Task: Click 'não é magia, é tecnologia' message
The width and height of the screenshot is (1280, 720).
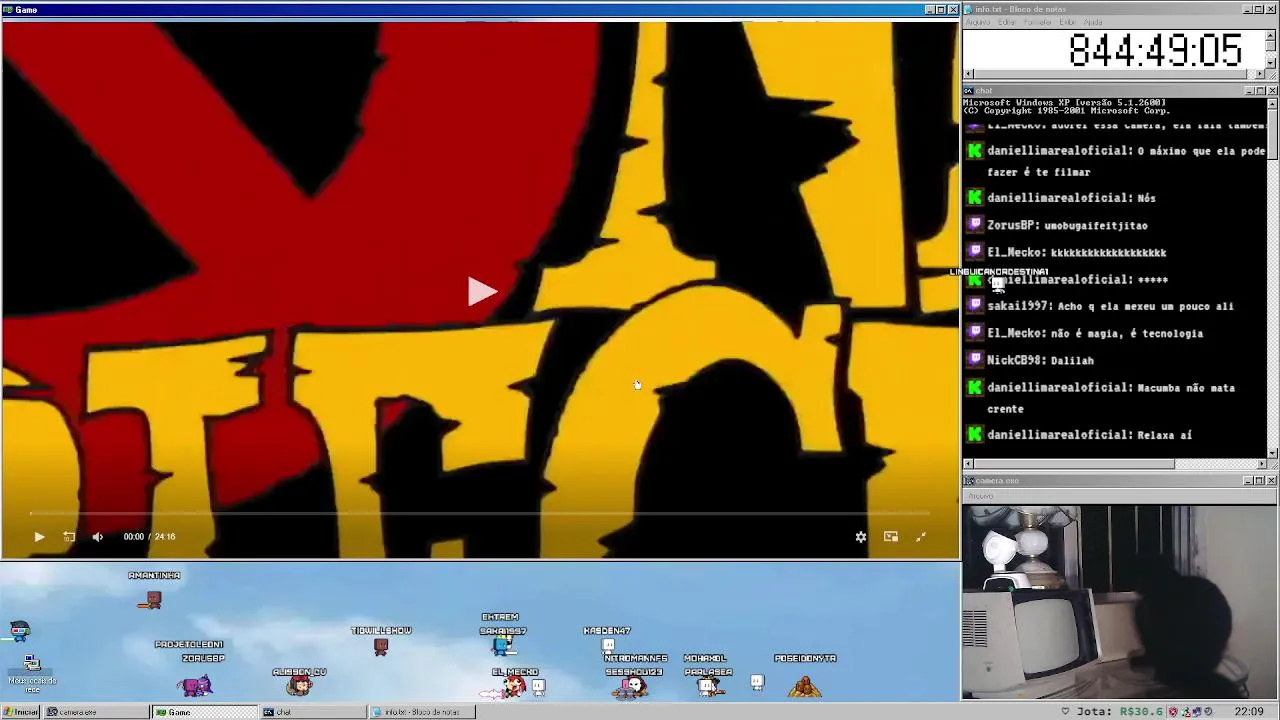Action: click(1127, 334)
